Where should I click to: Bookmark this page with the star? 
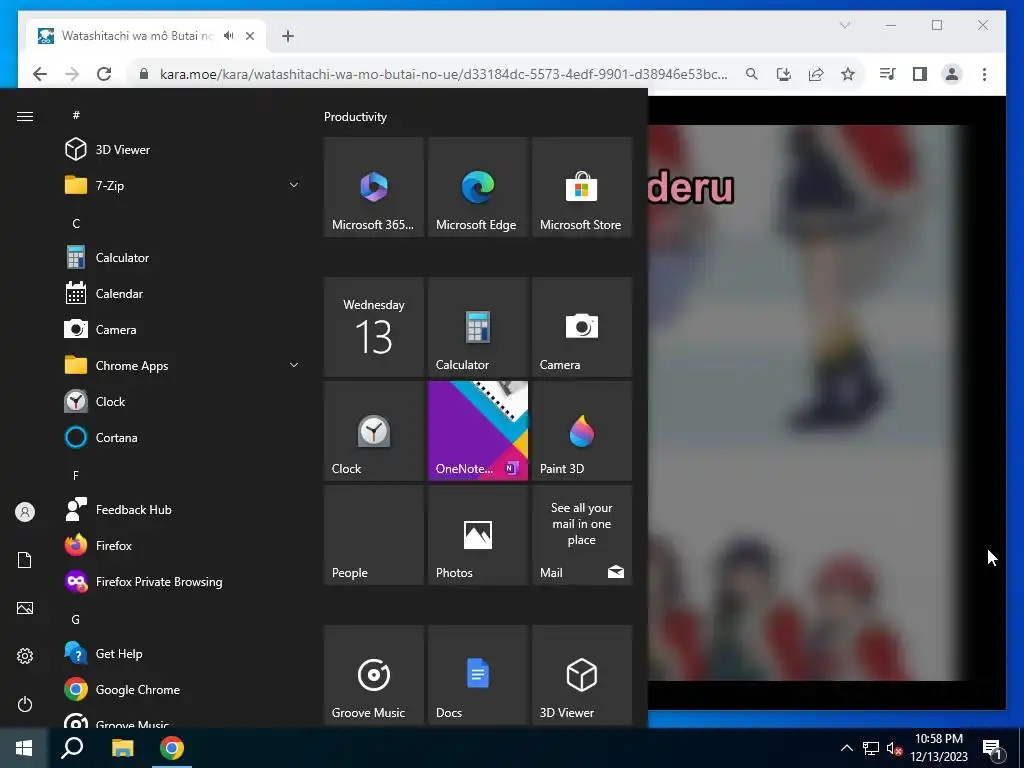(x=848, y=74)
